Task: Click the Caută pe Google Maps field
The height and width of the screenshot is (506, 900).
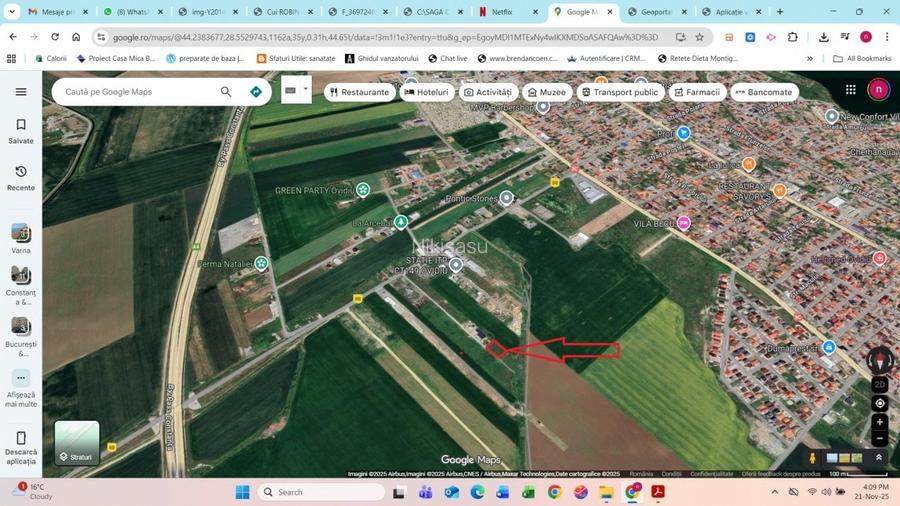Action: point(138,92)
